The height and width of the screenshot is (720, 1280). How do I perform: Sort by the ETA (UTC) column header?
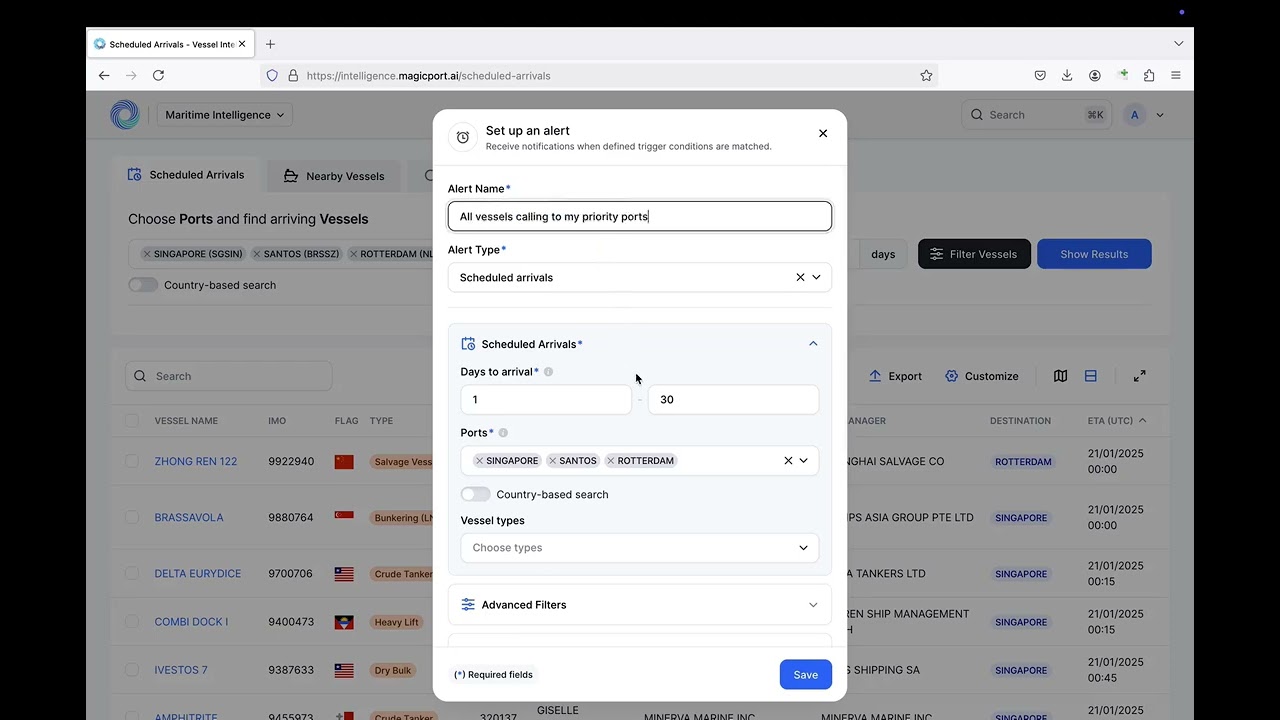point(1117,421)
